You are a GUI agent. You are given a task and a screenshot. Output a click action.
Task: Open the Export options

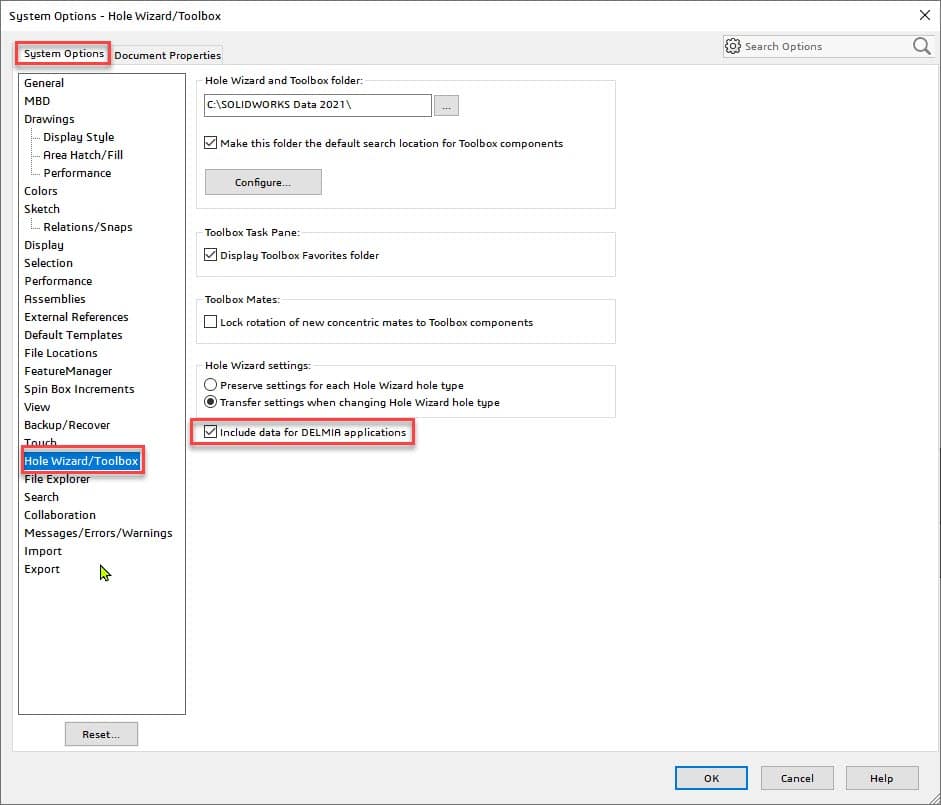pos(42,569)
